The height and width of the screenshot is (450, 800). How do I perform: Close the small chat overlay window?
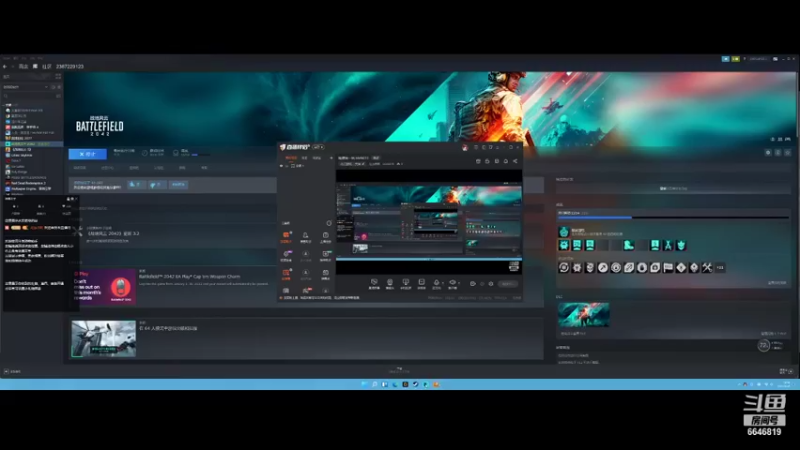75,199
